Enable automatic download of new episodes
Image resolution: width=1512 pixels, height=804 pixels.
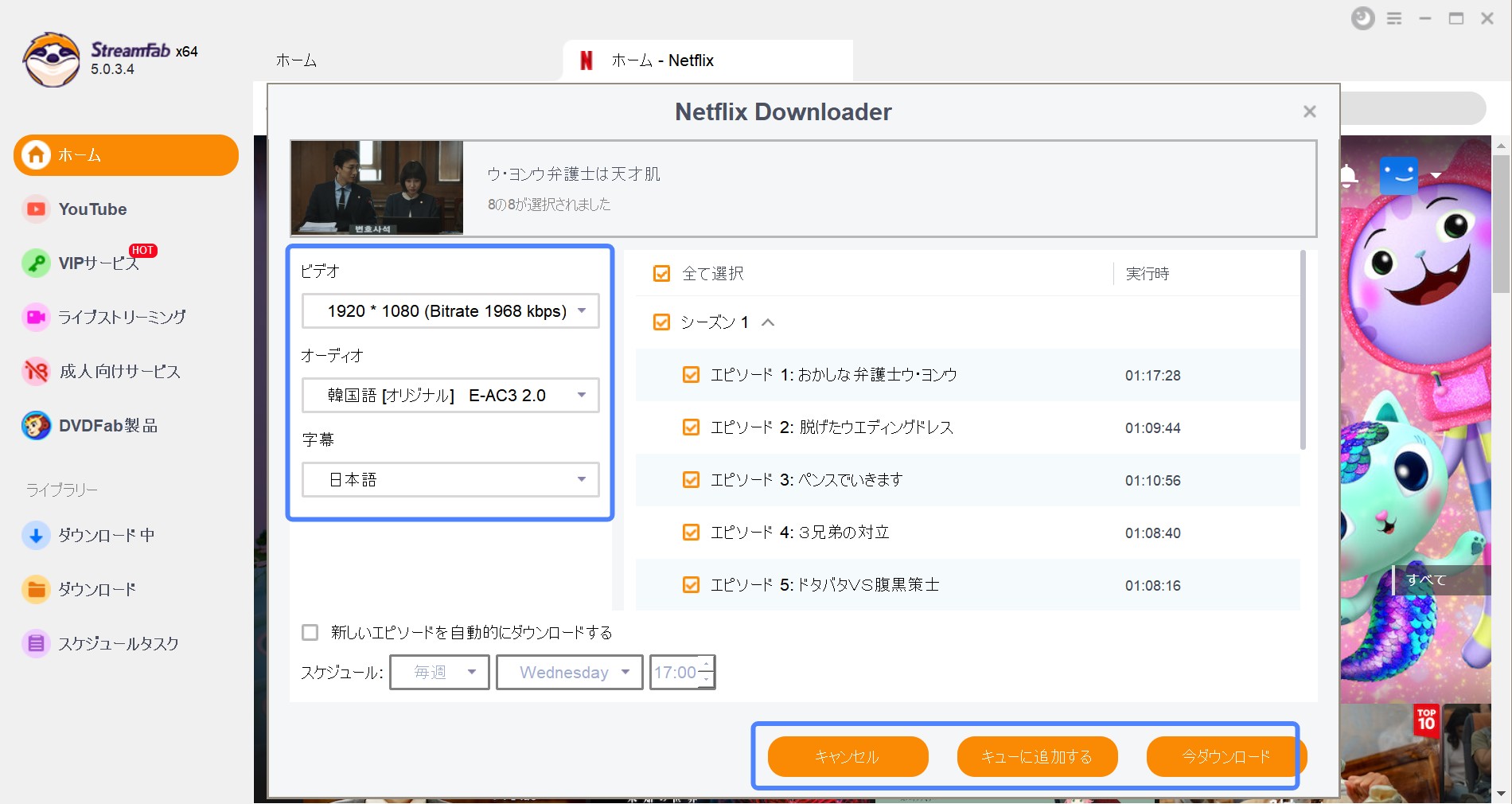pyautogui.click(x=310, y=633)
